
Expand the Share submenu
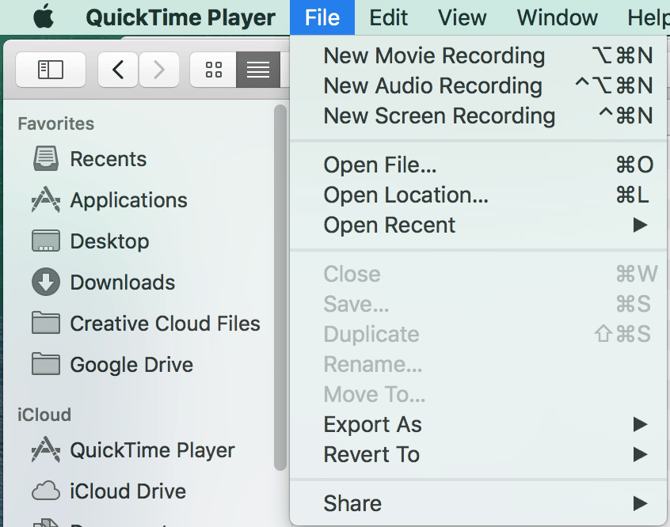click(x=478, y=503)
